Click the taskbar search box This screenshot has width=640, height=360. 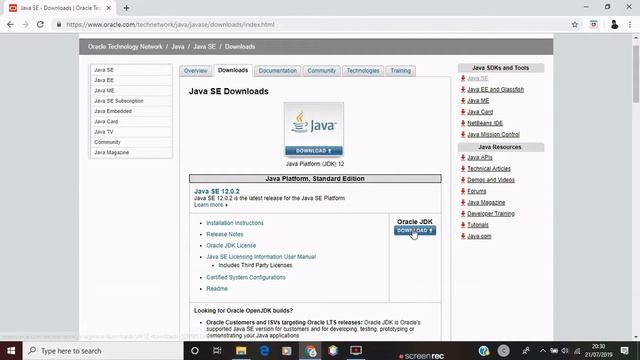tap(103, 351)
